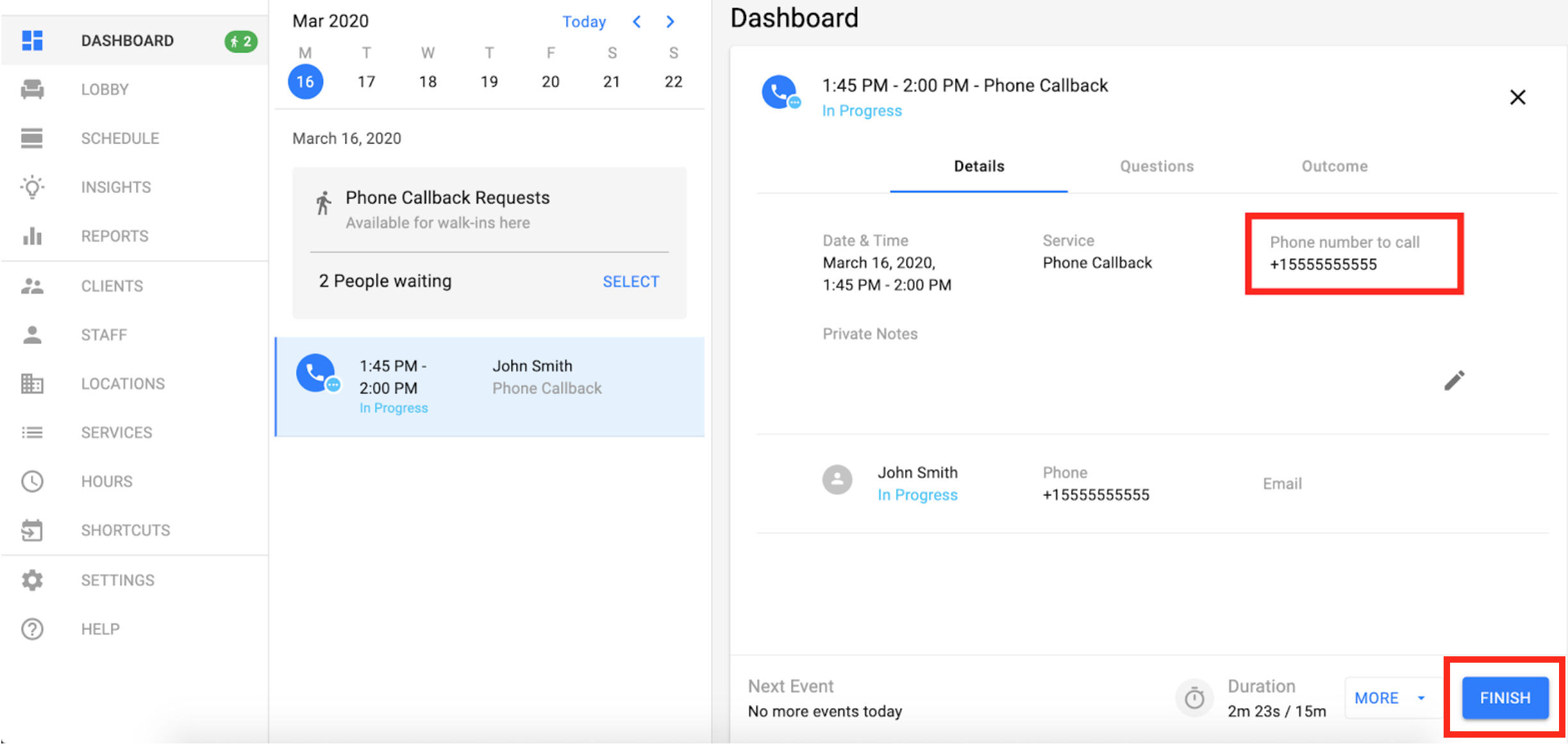Click the Lobby sofa icon
Image resolution: width=1568 pixels, height=746 pixels.
pos(32,89)
